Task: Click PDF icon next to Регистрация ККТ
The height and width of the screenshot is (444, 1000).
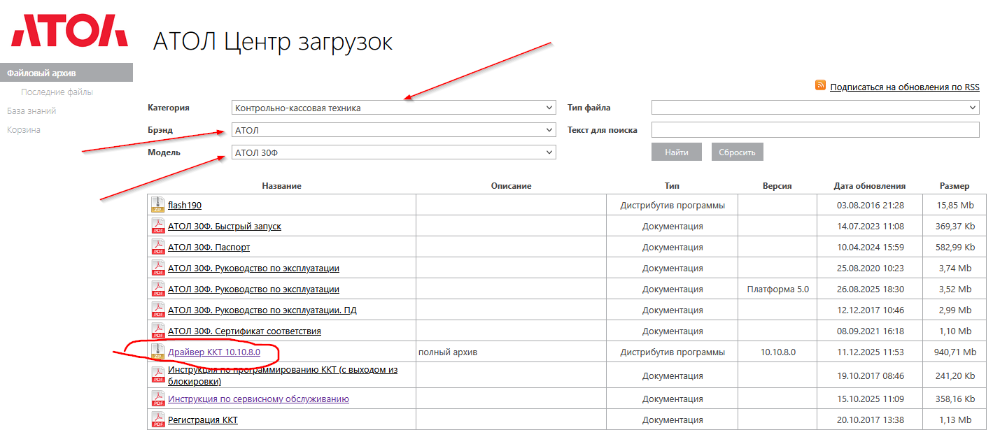Action: point(157,420)
